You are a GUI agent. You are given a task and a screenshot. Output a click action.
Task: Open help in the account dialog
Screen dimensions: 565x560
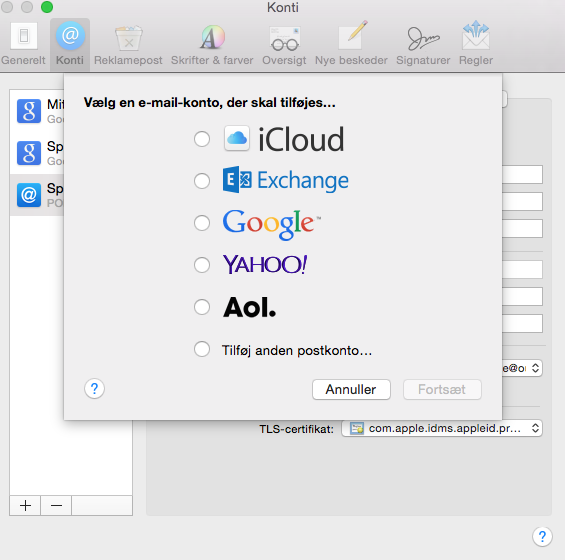point(94,389)
